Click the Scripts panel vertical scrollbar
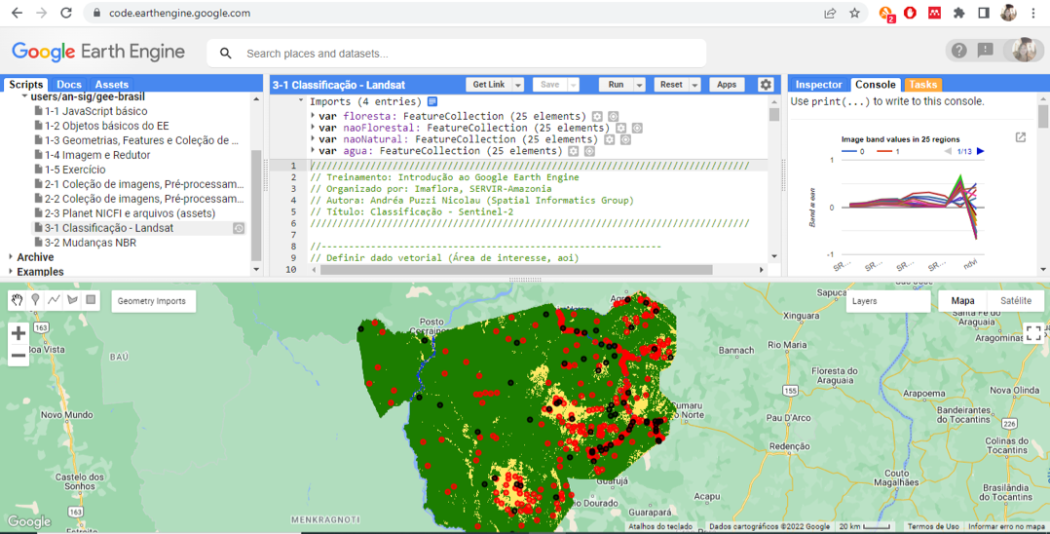Viewport: 1050px width, 534px height. coord(256,204)
